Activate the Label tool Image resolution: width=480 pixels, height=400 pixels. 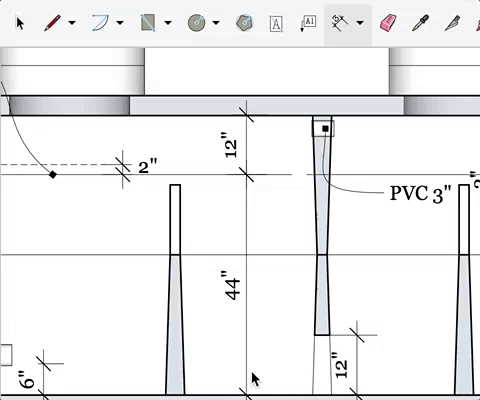[308, 23]
